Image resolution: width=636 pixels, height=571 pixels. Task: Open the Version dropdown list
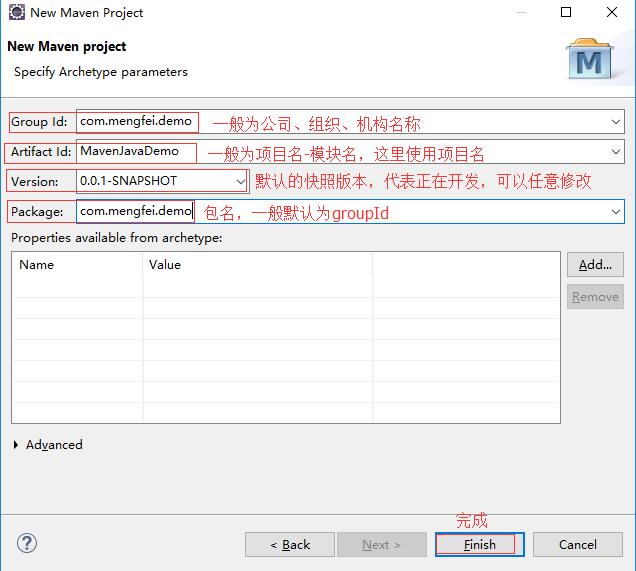point(241,181)
